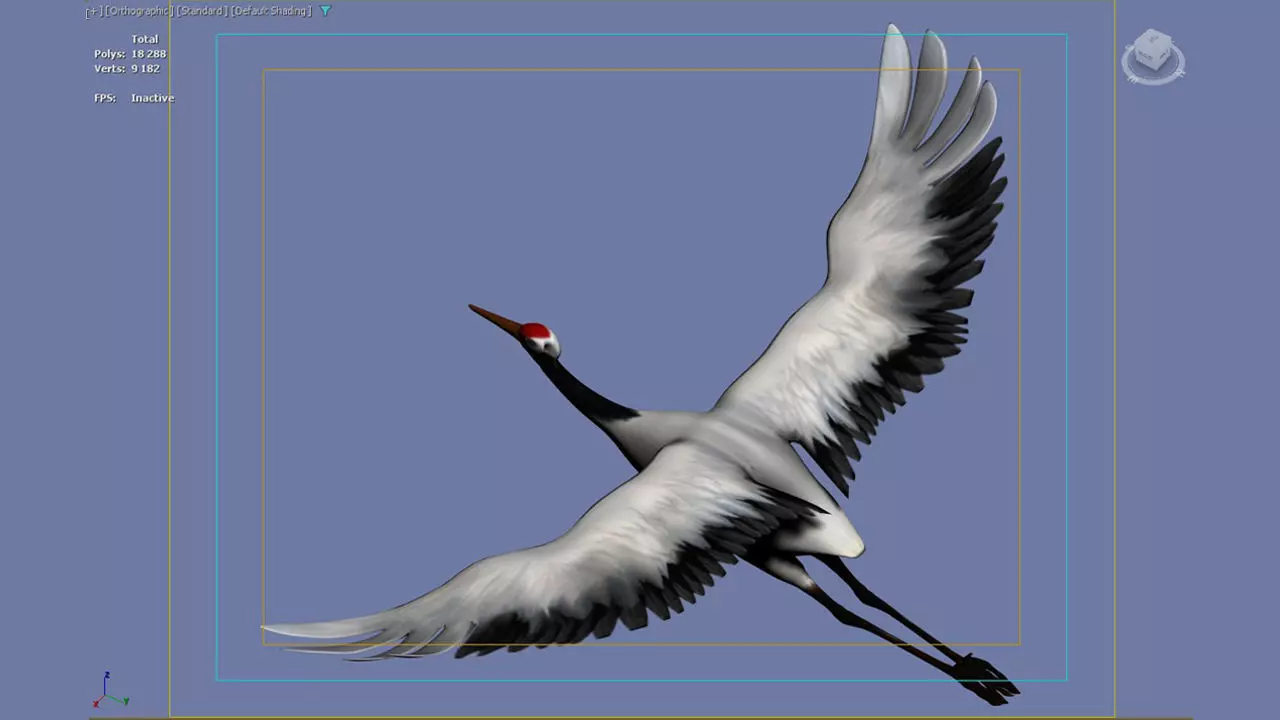The width and height of the screenshot is (1280, 720).
Task: Click the ViewCube navigation widget
Action: [1153, 57]
